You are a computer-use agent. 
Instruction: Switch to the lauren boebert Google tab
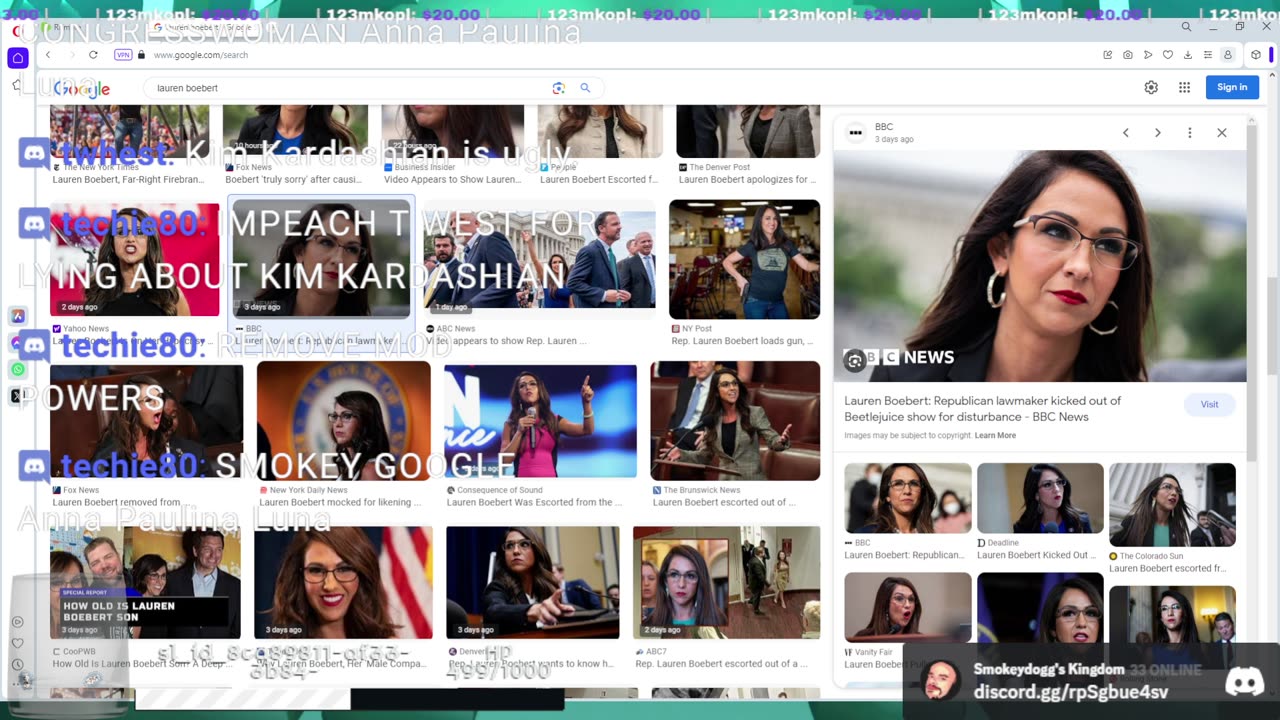point(210,28)
